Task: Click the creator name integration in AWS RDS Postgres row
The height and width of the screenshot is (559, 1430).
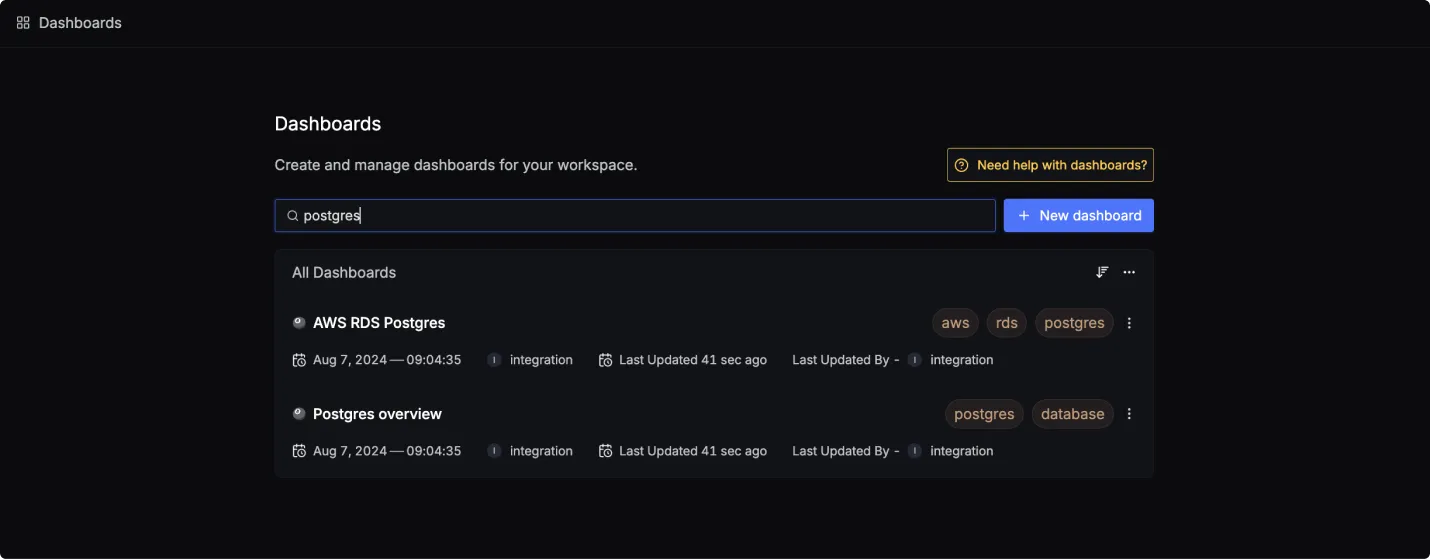Action: [541, 360]
